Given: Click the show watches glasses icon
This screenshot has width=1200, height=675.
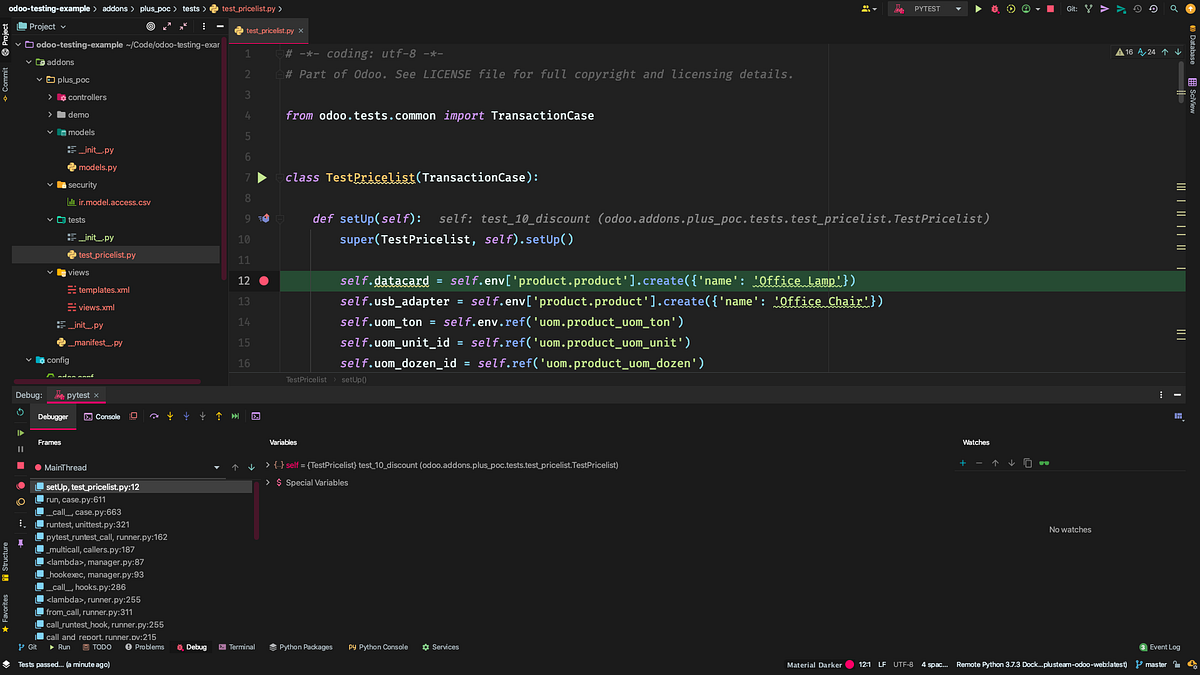Looking at the screenshot, I should (1044, 463).
